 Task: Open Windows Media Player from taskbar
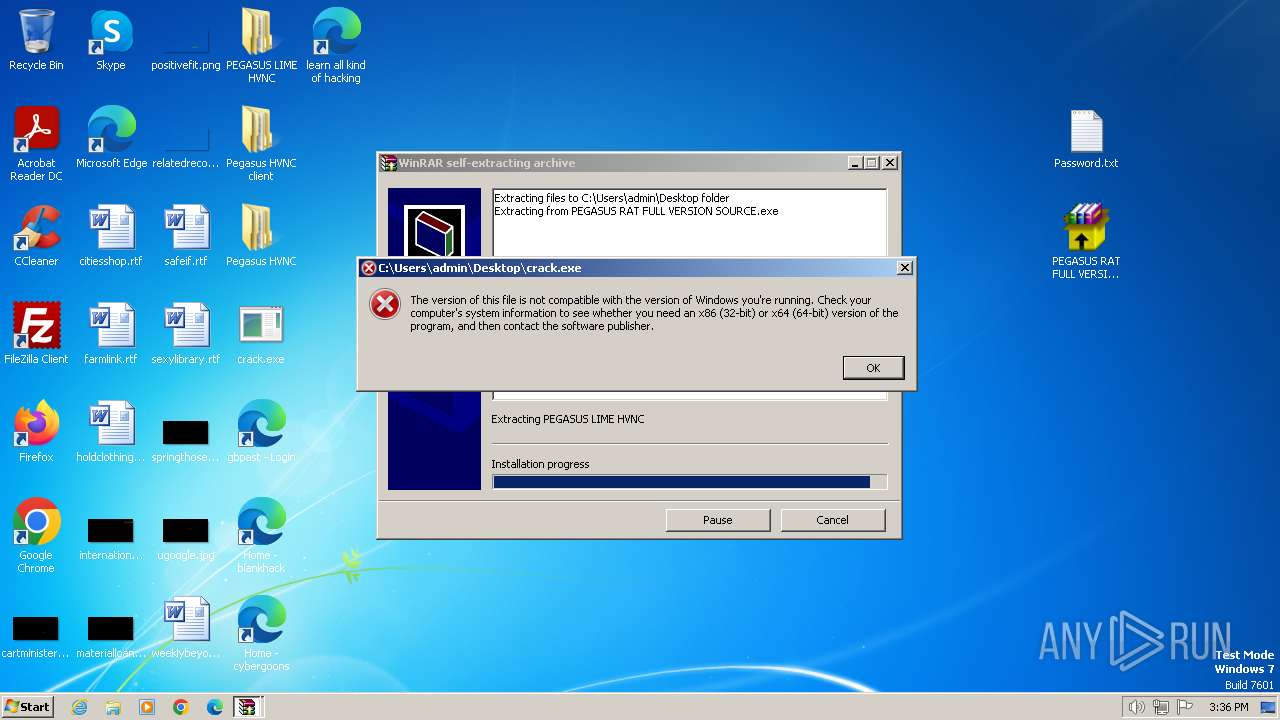pos(147,707)
